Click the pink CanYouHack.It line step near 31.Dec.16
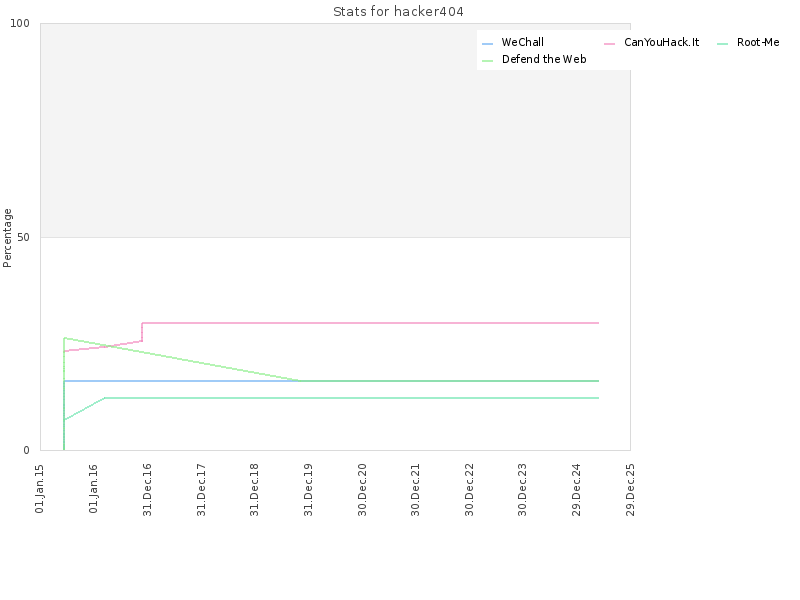 142,332
